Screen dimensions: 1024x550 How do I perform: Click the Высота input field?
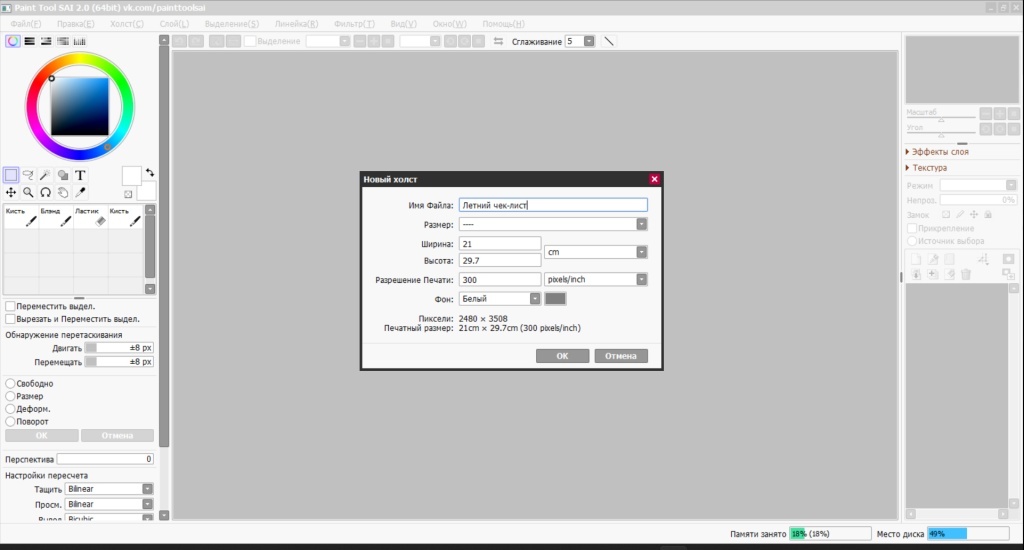pyautogui.click(x=500, y=261)
